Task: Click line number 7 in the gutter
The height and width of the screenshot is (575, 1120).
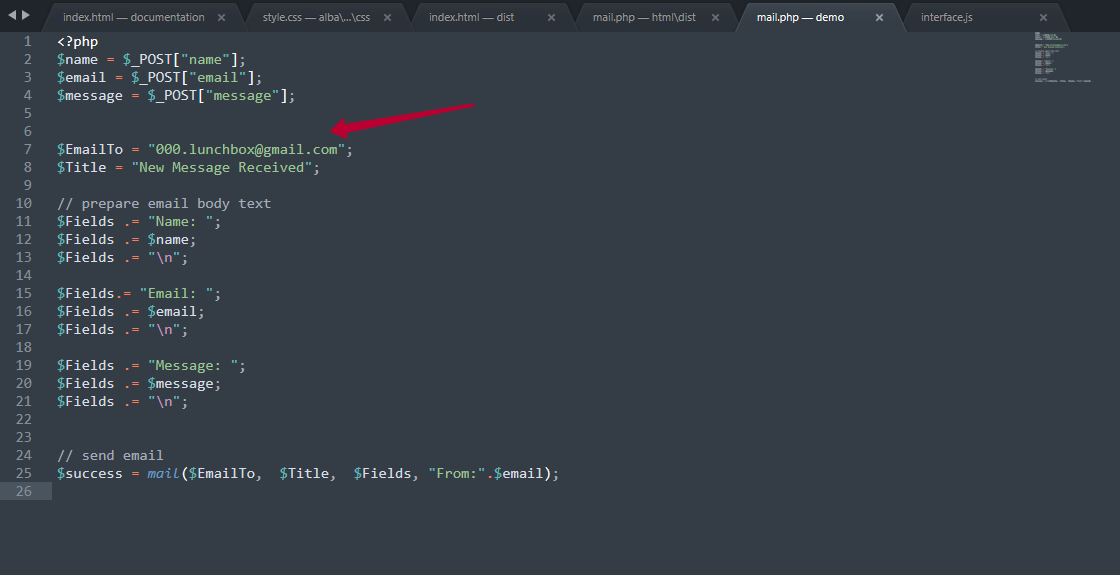Action: point(27,150)
